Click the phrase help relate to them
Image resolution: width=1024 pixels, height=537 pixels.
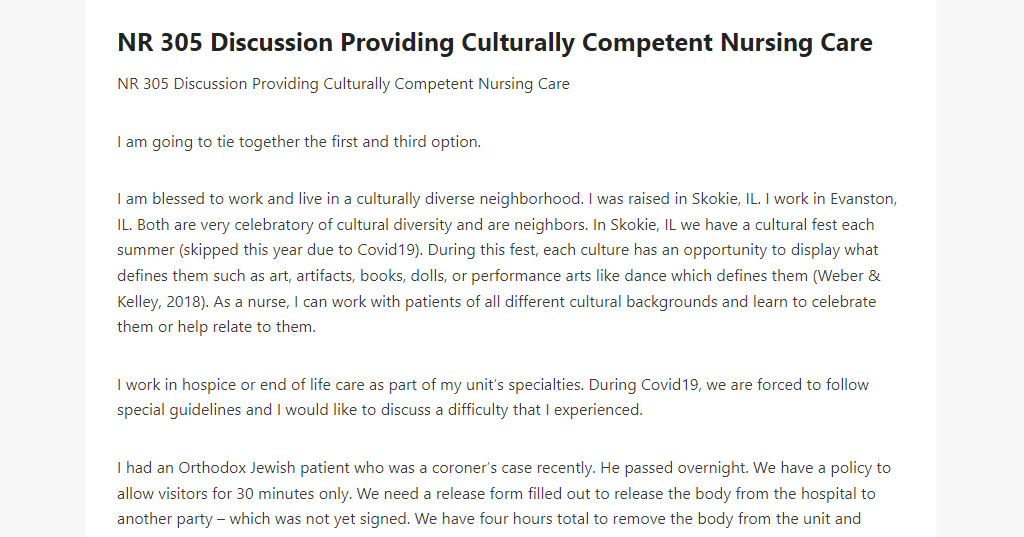tap(246, 327)
